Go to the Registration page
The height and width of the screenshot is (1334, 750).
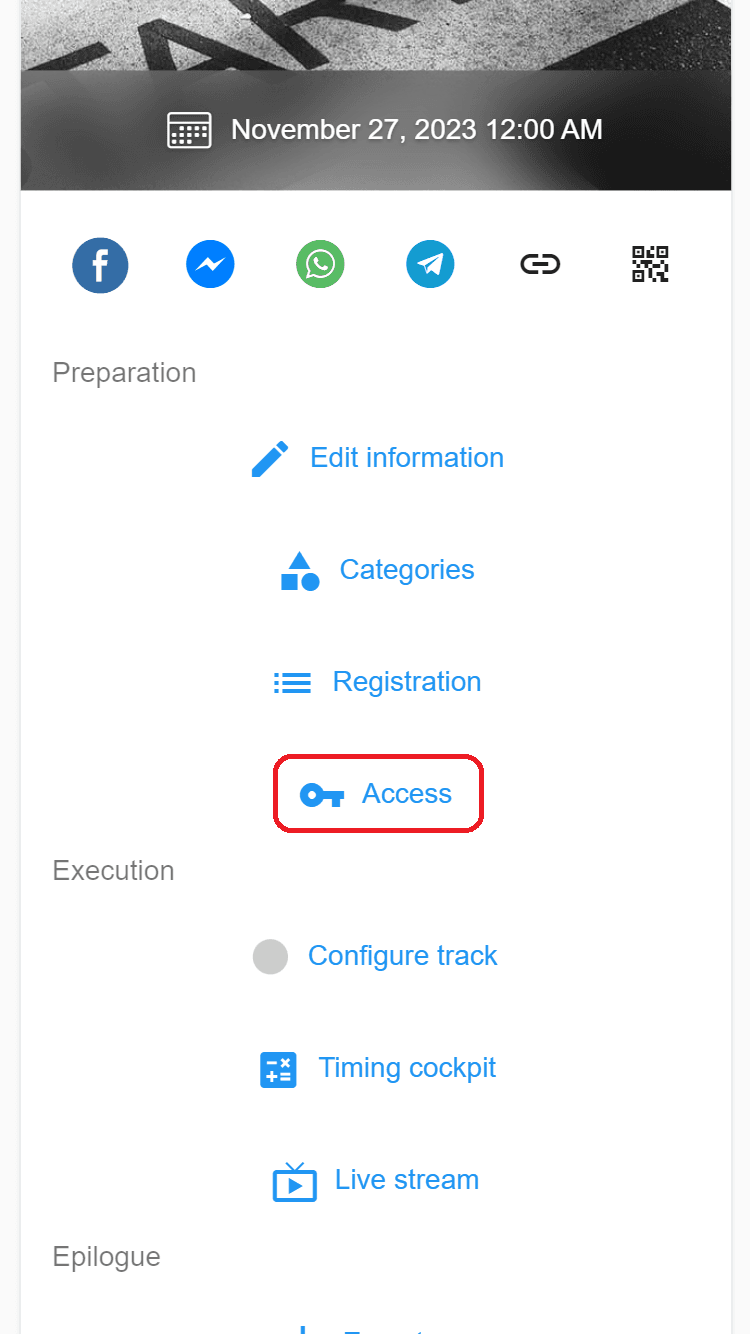407,682
